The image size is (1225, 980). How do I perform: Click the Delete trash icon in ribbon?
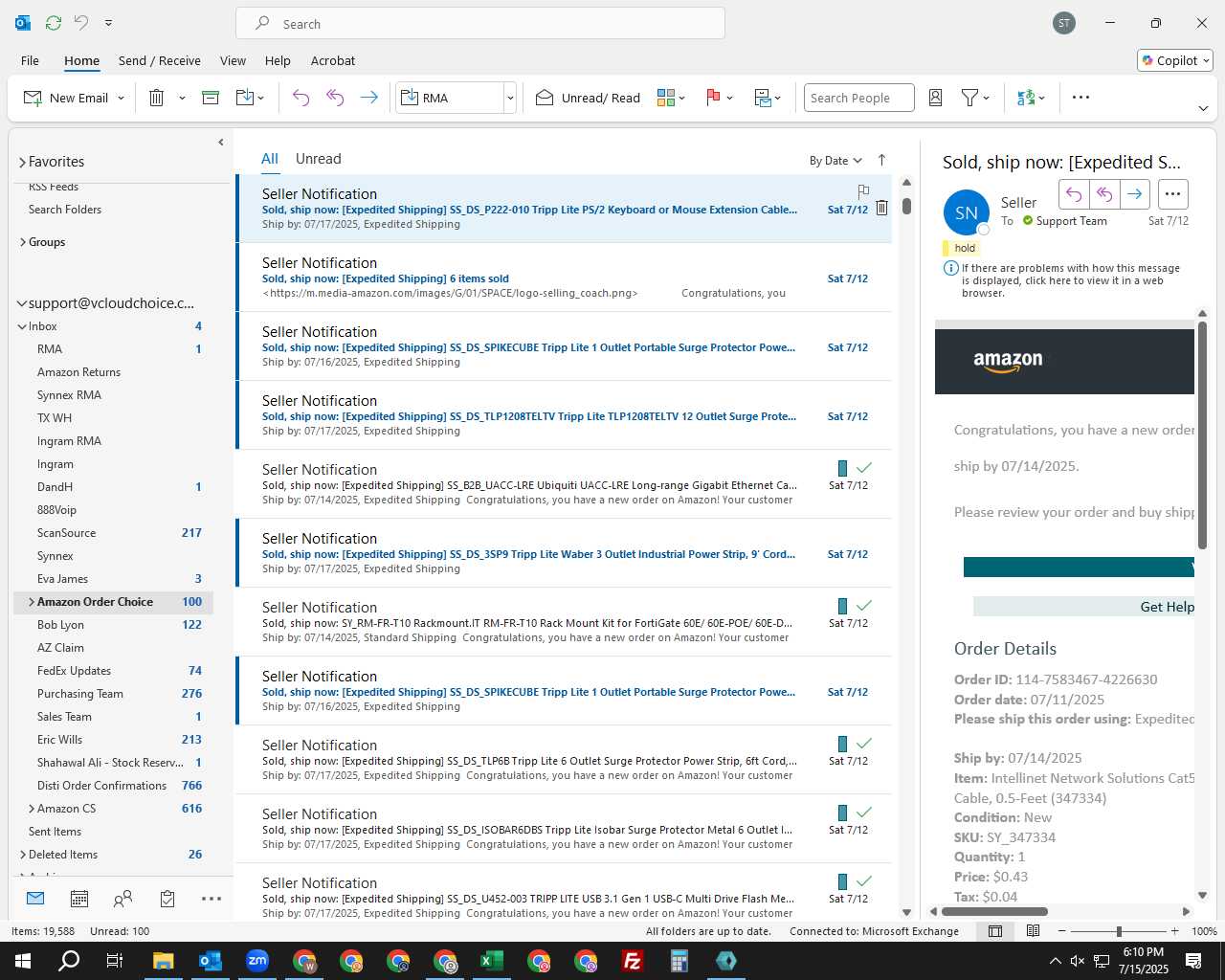(157, 98)
